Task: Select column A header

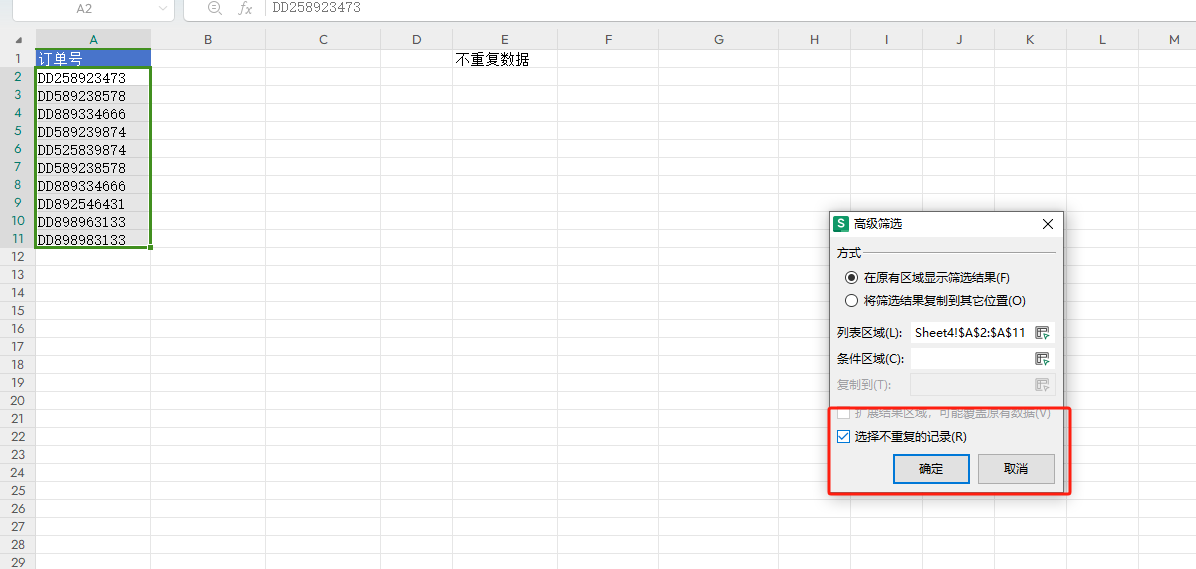Action: 93,40
